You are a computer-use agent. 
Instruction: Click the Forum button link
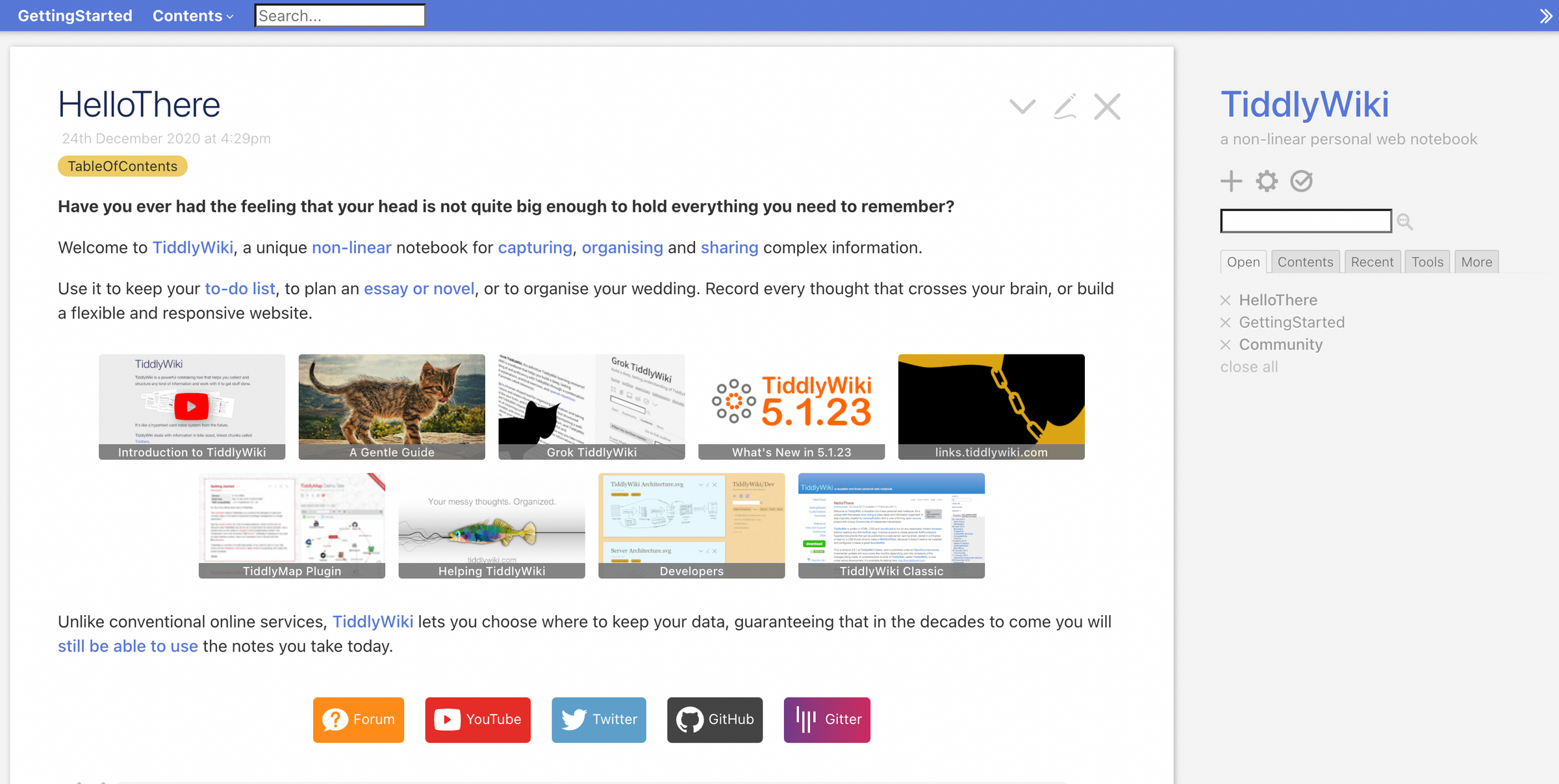pos(358,718)
